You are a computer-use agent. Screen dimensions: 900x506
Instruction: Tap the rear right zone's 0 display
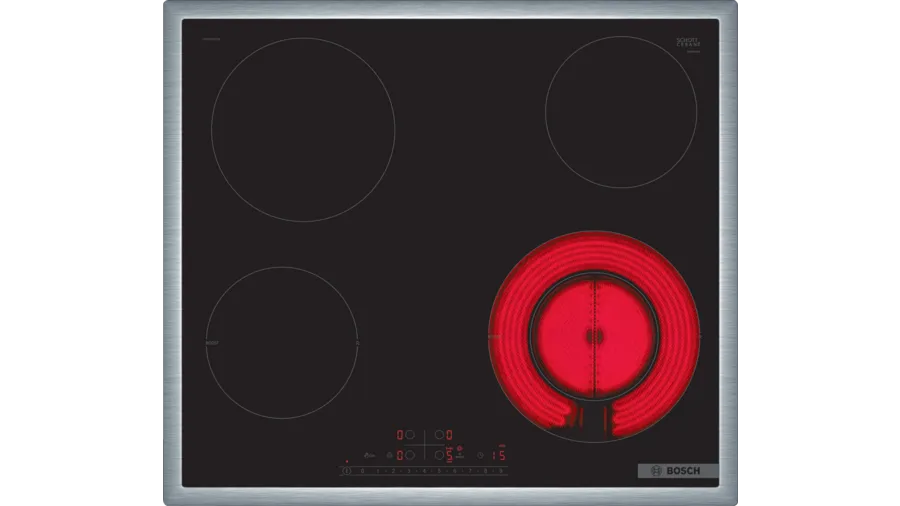coord(449,435)
